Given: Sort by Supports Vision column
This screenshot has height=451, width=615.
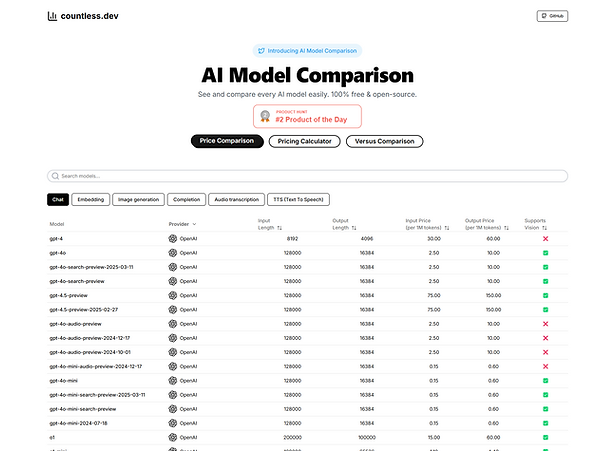Looking at the screenshot, I should tap(536, 224).
